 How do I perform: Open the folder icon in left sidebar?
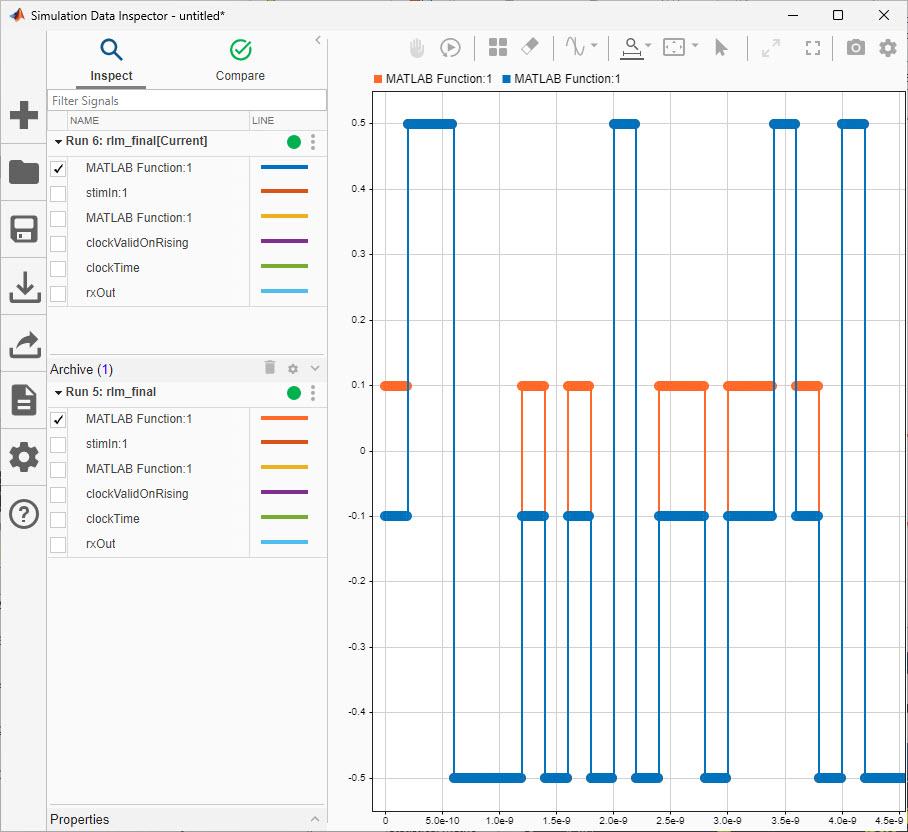click(x=23, y=172)
